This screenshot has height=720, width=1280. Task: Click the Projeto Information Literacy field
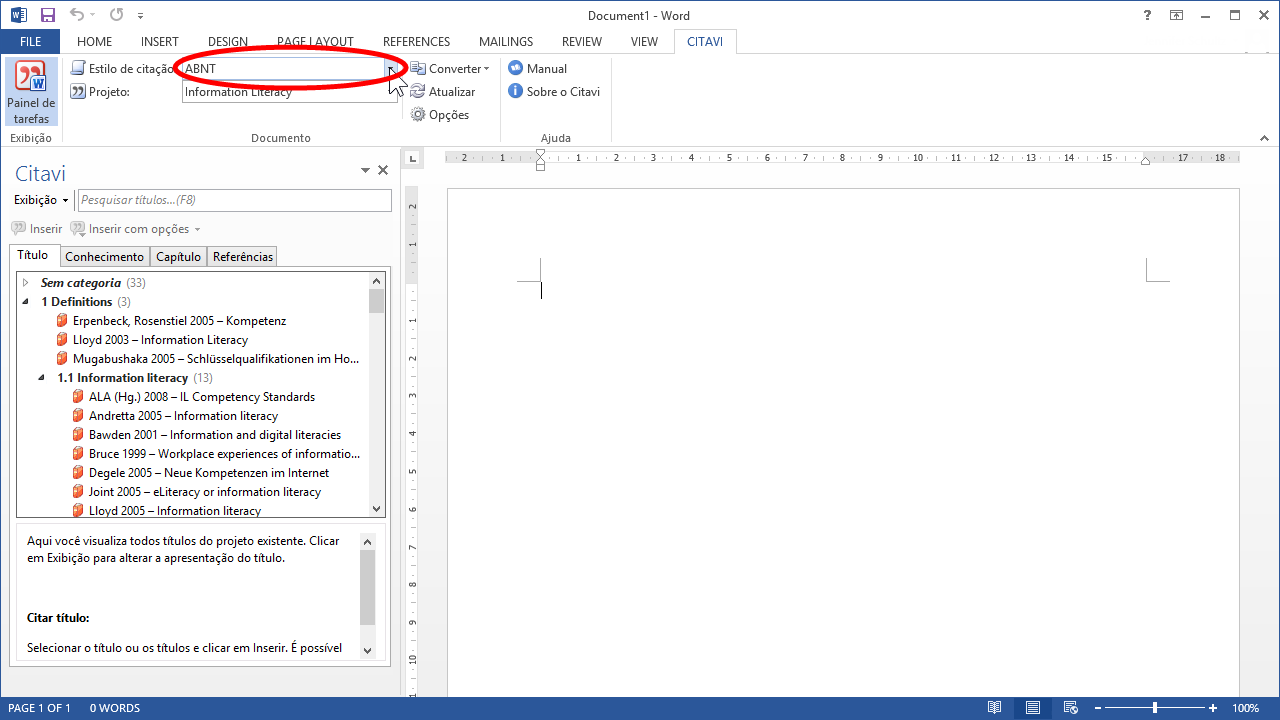click(290, 92)
